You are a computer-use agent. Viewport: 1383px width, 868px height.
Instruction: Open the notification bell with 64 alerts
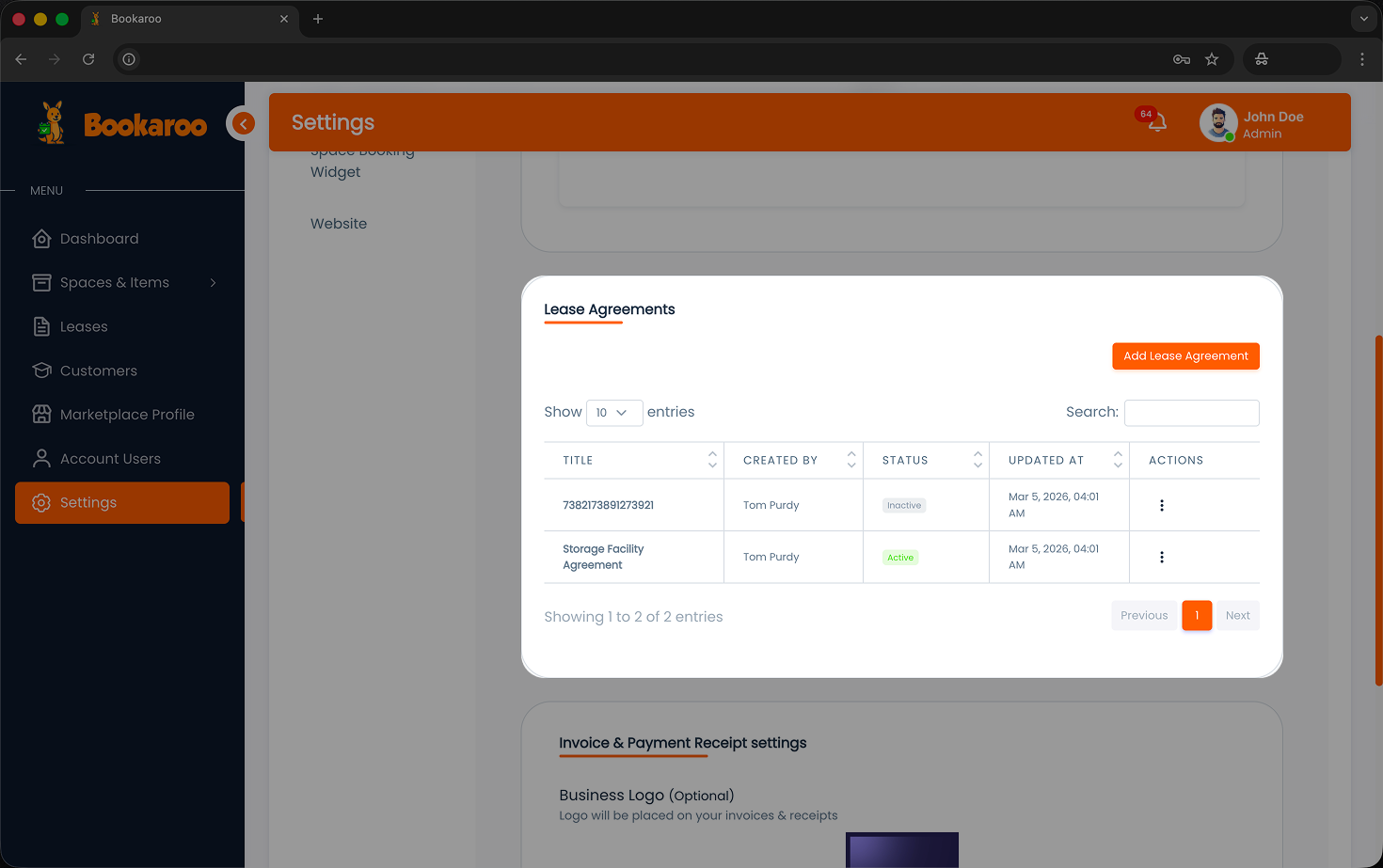tap(1155, 122)
